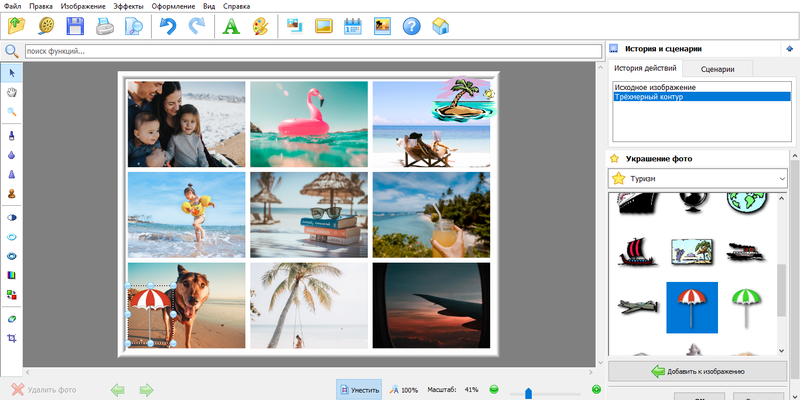Screen dimensions: 800x400
Task: Switch to the Сценарии tab
Action: (x=718, y=69)
